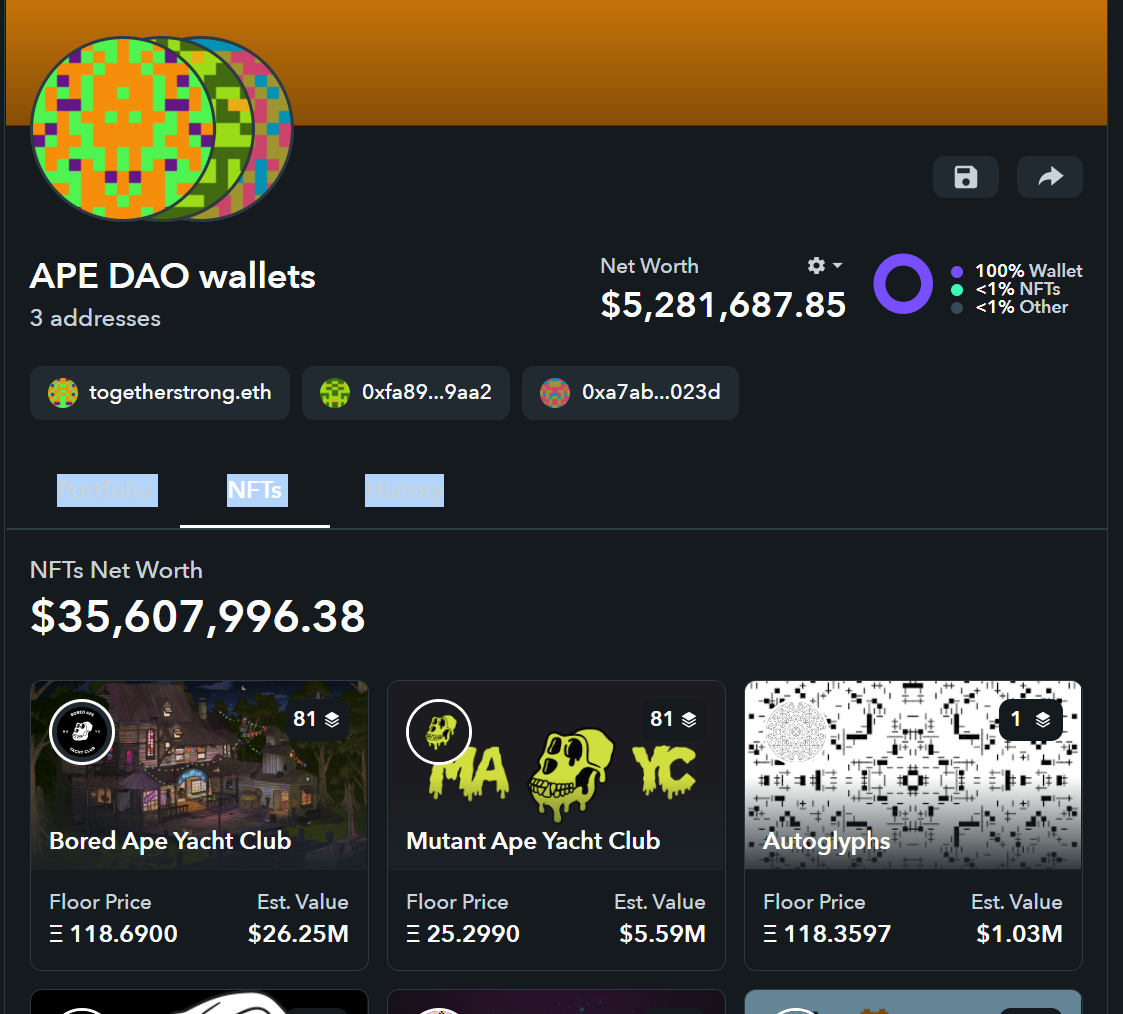Viewport: 1123px width, 1014px height.
Task: Click the save bundle floppy-disk icon
Action: pos(965,177)
